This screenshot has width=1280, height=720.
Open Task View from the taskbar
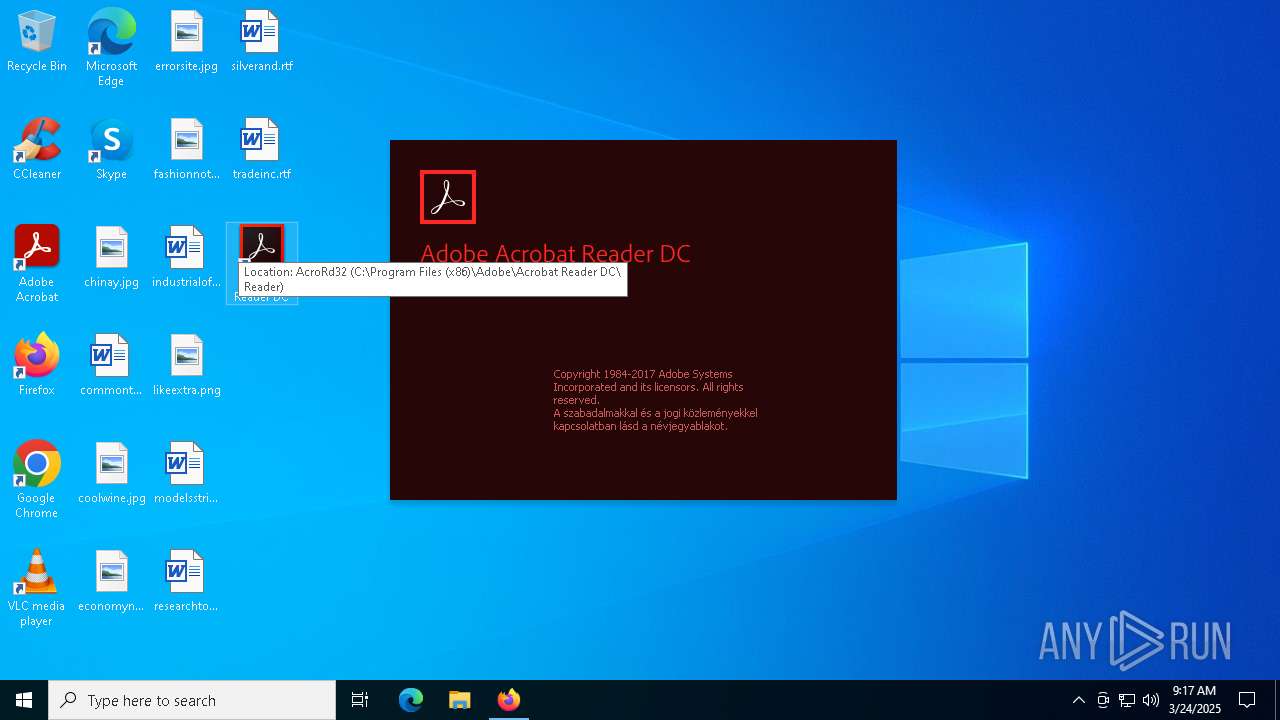click(360, 700)
